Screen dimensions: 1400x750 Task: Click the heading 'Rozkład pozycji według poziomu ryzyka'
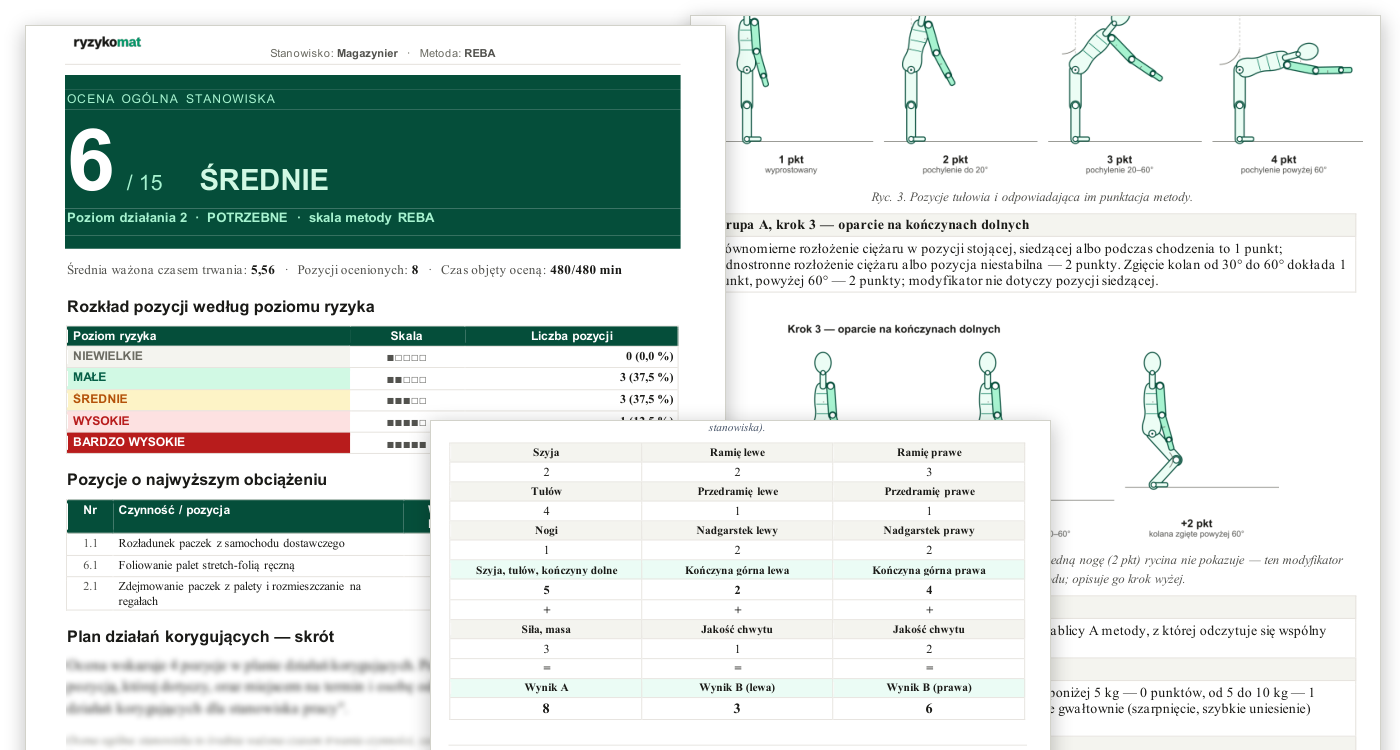coord(221,307)
